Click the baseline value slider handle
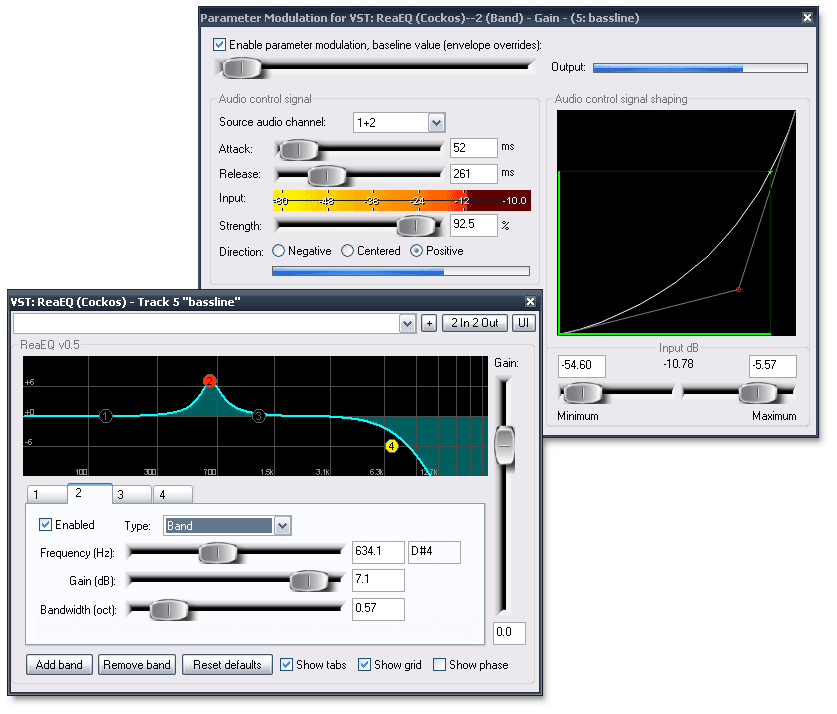Image resolution: width=837 pixels, height=714 pixels. tap(241, 68)
